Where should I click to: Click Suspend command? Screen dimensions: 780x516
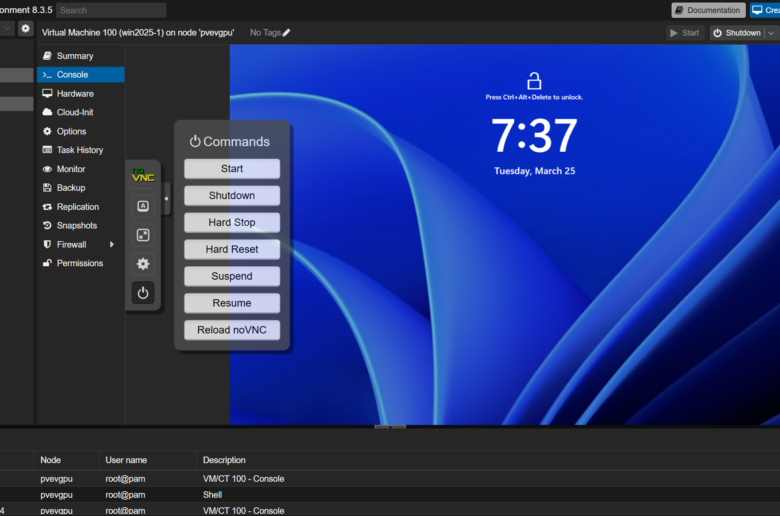click(232, 276)
